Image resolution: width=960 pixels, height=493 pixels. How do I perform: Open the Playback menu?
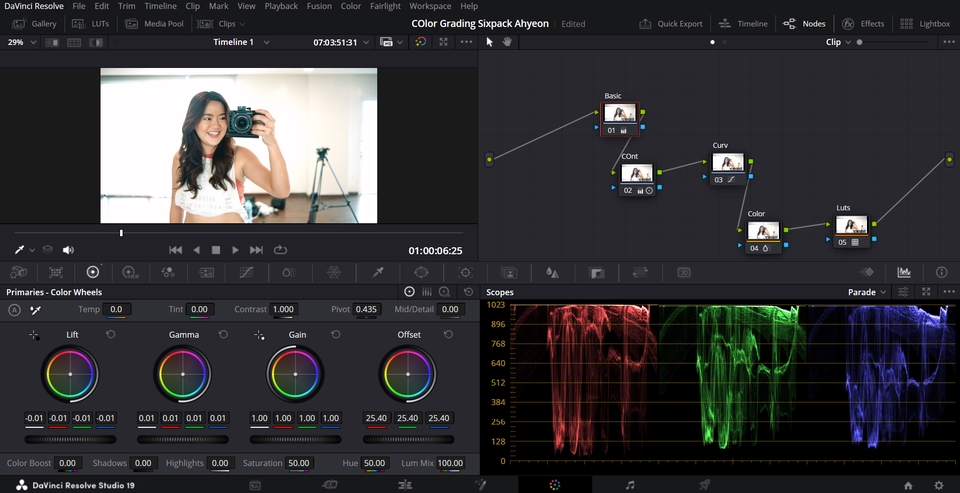coord(281,6)
